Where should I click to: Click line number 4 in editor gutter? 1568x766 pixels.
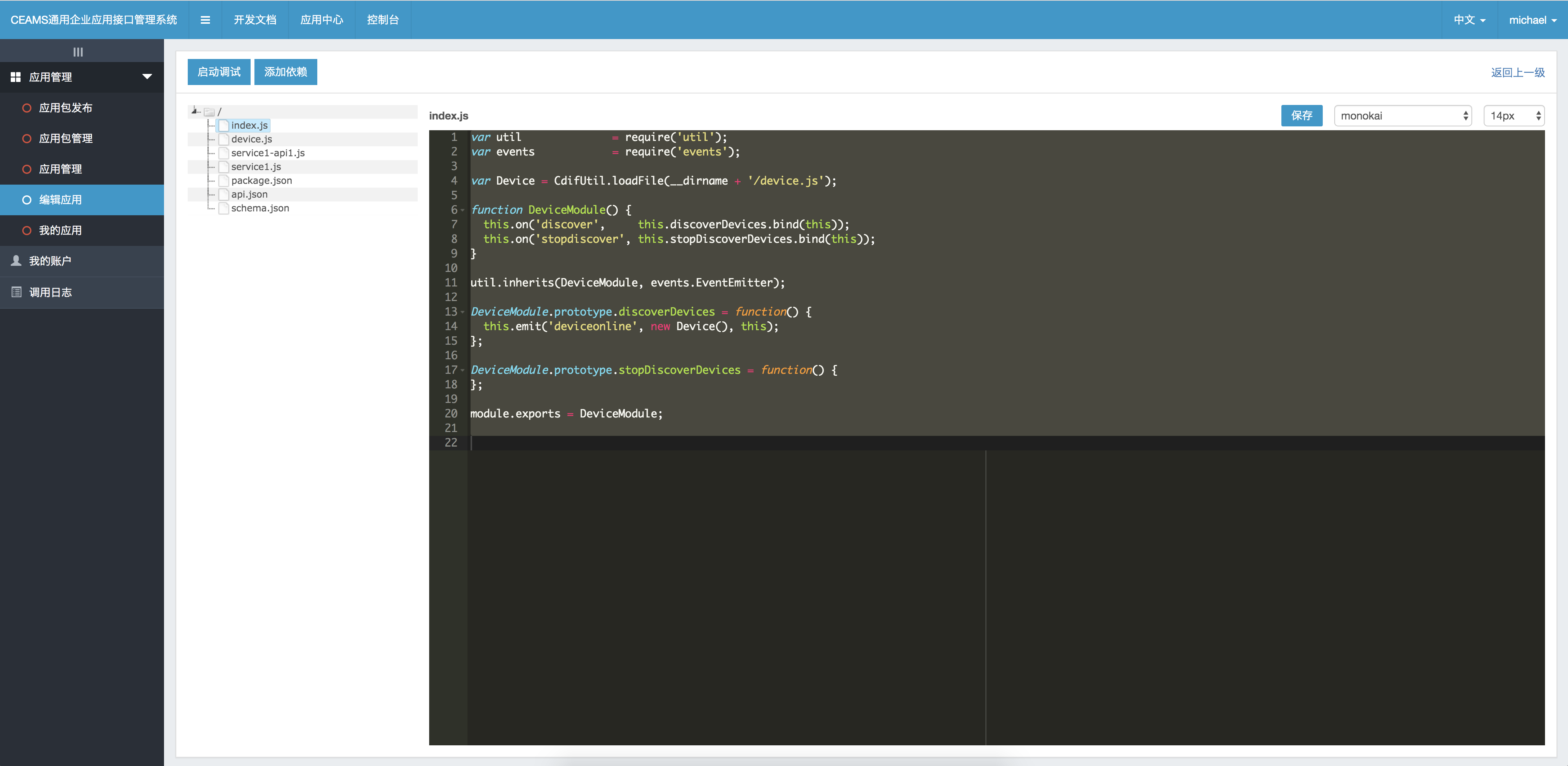tap(454, 181)
